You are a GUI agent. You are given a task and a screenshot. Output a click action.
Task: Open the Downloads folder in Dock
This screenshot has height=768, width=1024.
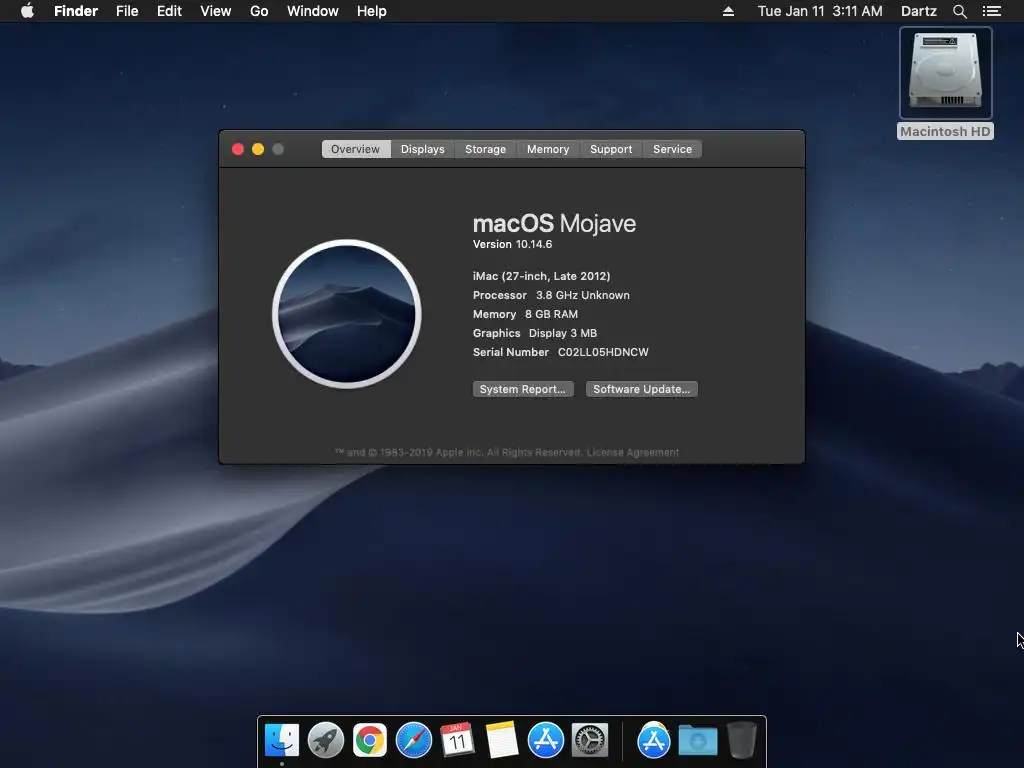point(697,741)
